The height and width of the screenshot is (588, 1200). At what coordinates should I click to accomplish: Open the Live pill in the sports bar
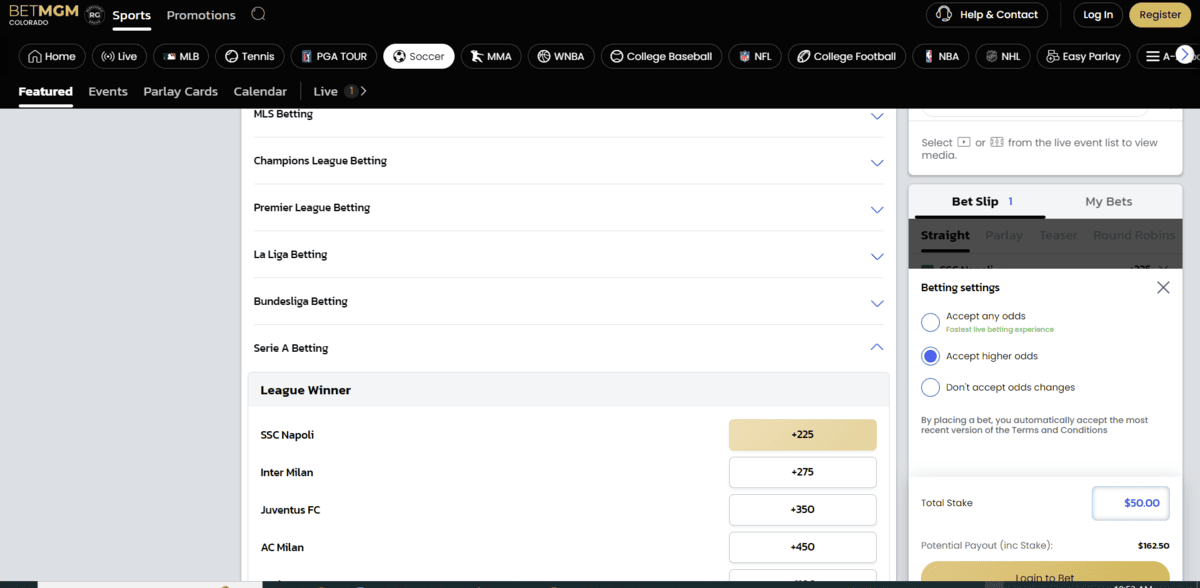(x=120, y=56)
